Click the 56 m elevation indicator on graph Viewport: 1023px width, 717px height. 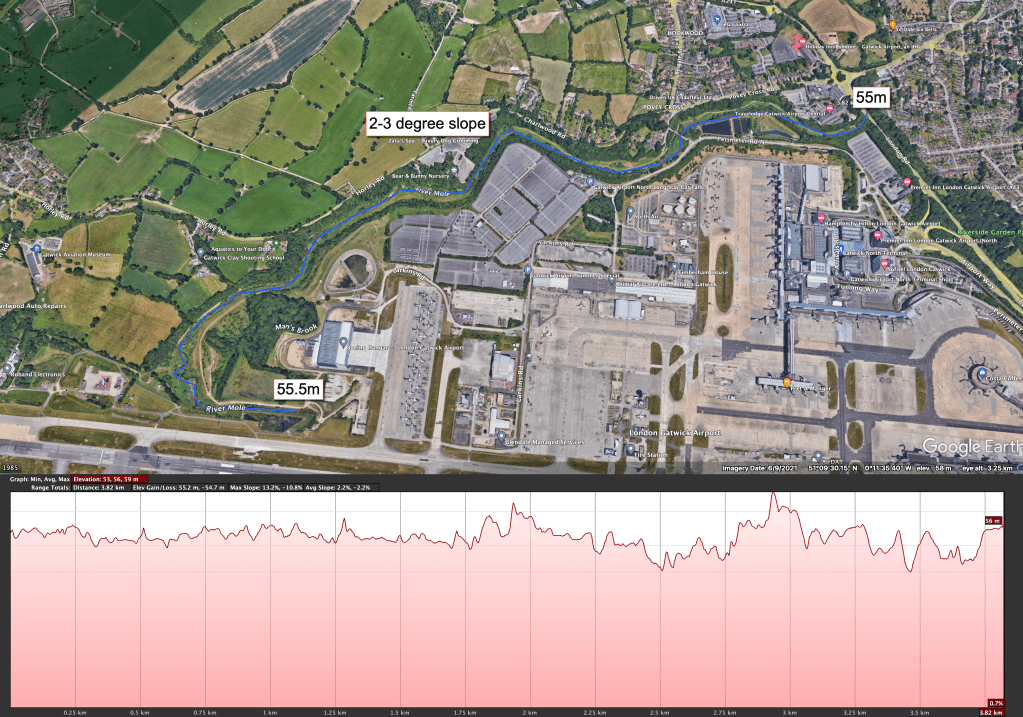coord(993,521)
